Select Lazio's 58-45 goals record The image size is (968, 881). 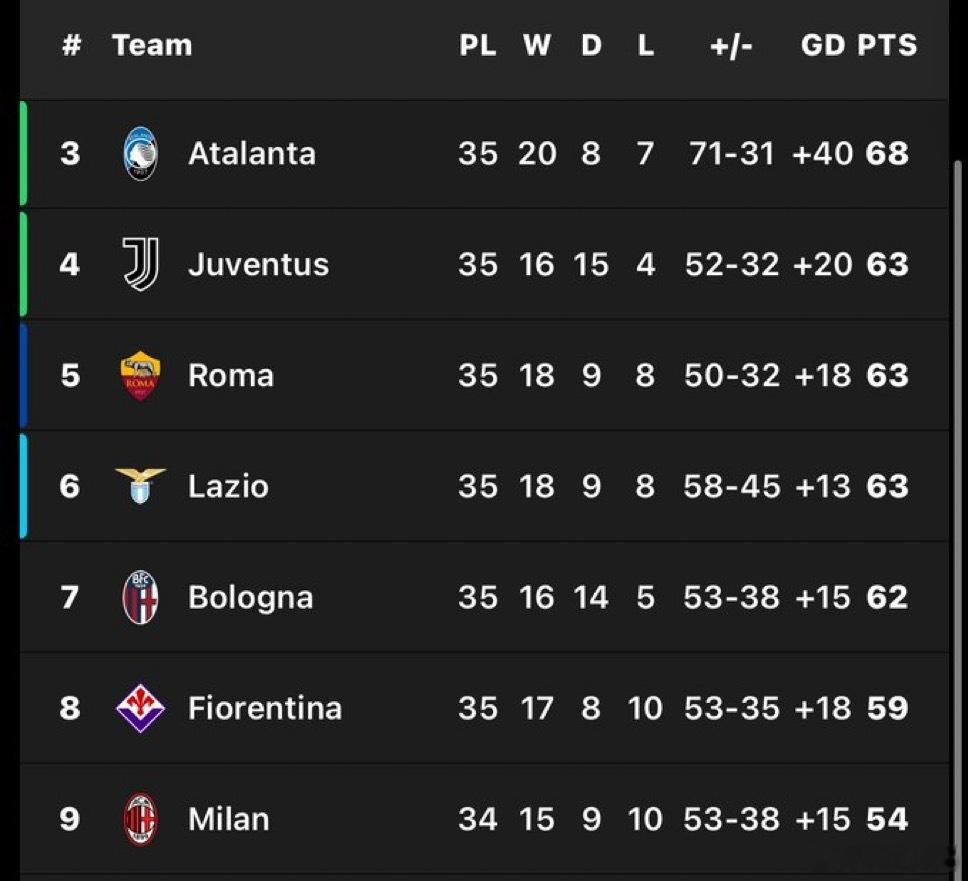tap(732, 486)
